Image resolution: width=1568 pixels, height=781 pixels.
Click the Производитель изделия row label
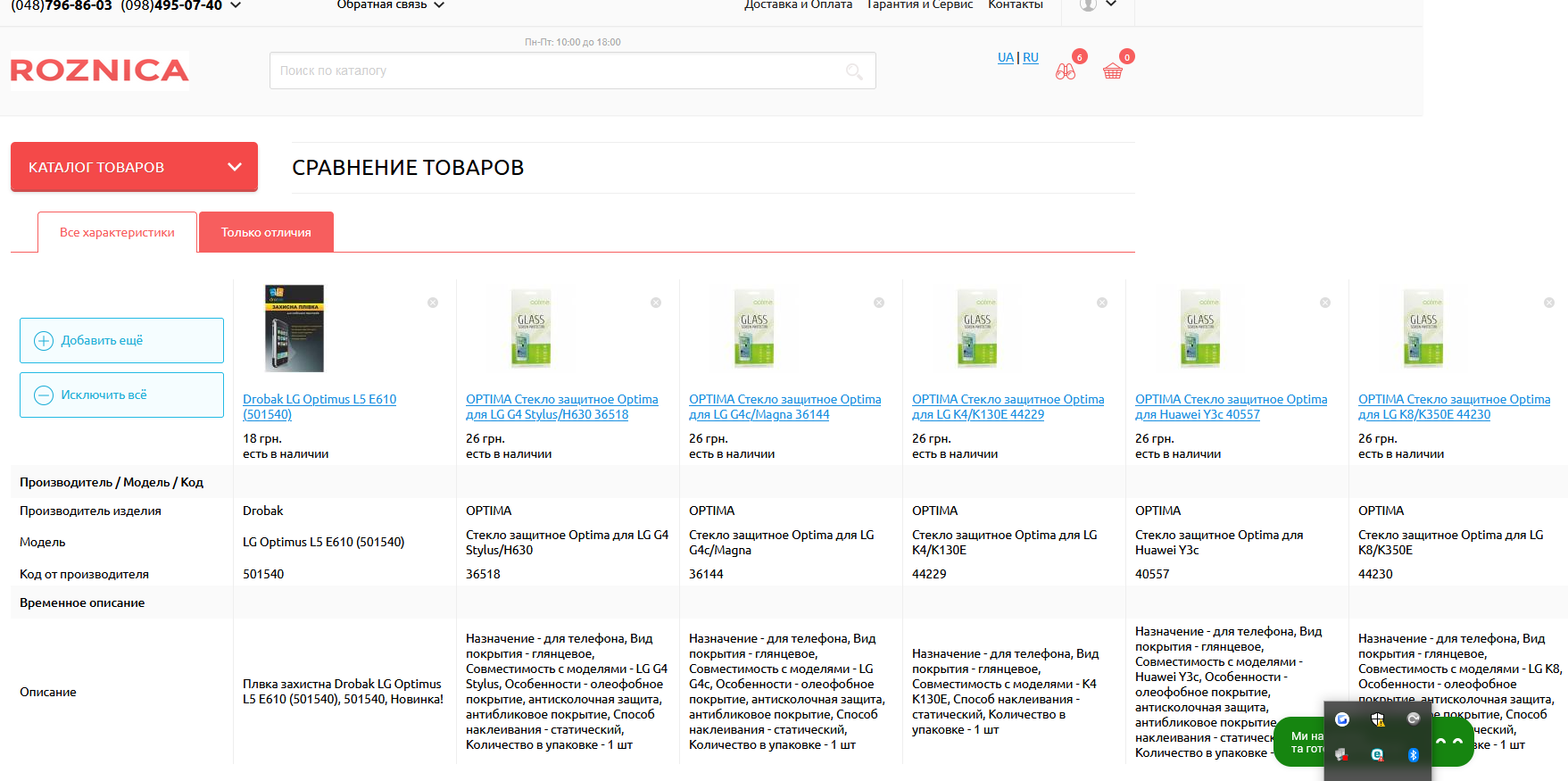click(x=90, y=511)
